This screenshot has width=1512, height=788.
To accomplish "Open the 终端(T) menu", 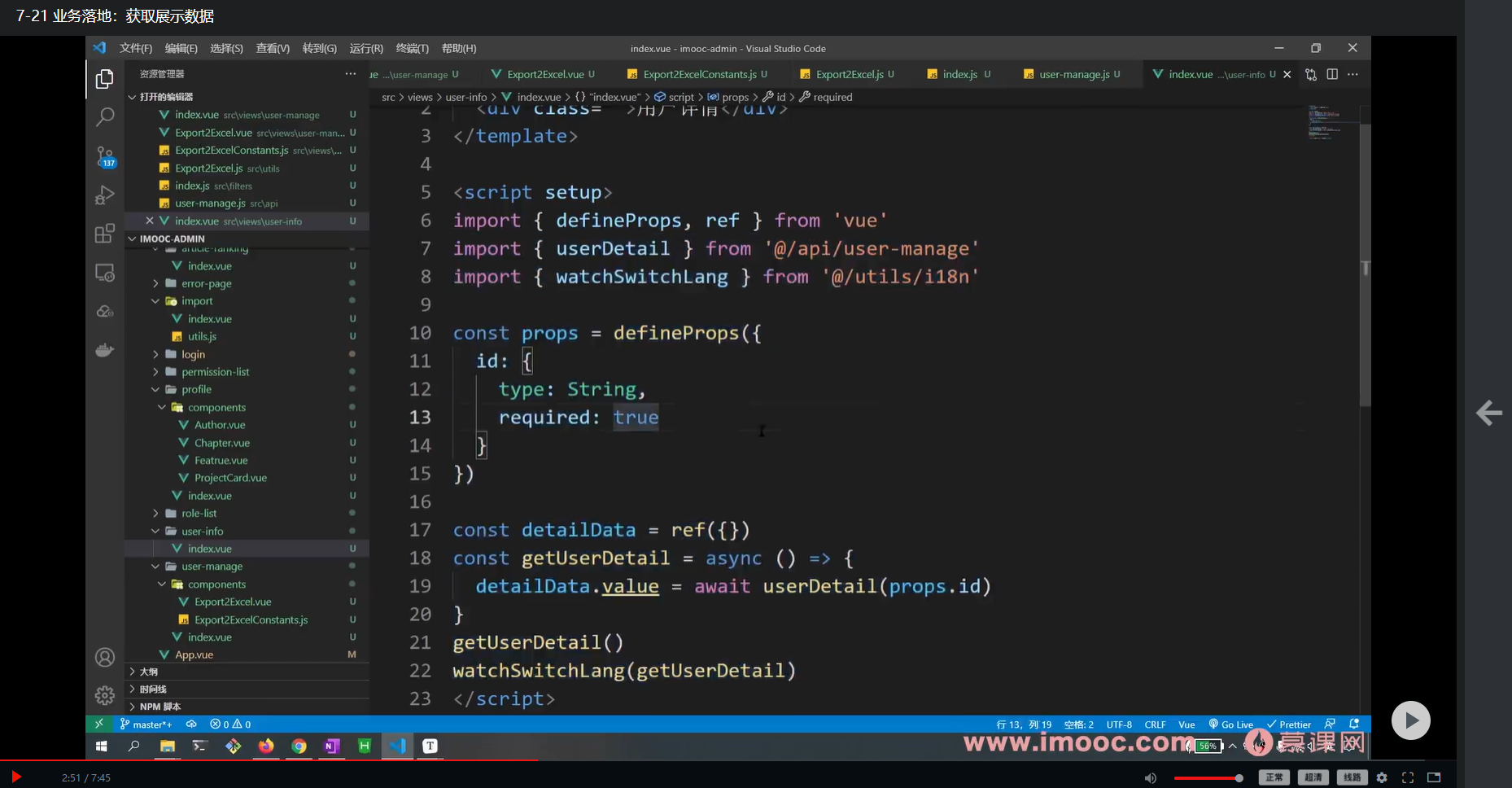I will tap(412, 48).
